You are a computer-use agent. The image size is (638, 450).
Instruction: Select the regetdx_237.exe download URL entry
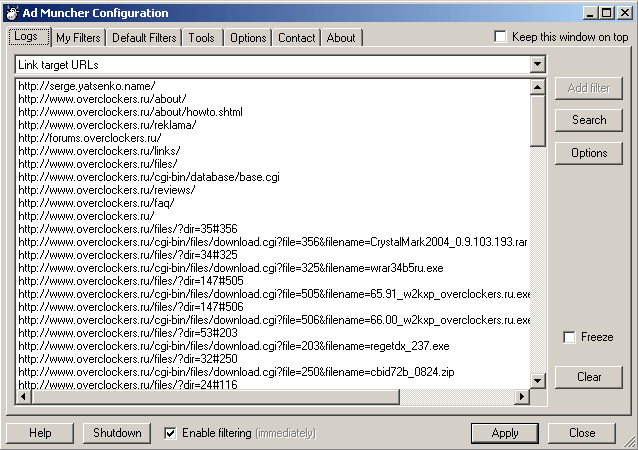pos(234,346)
